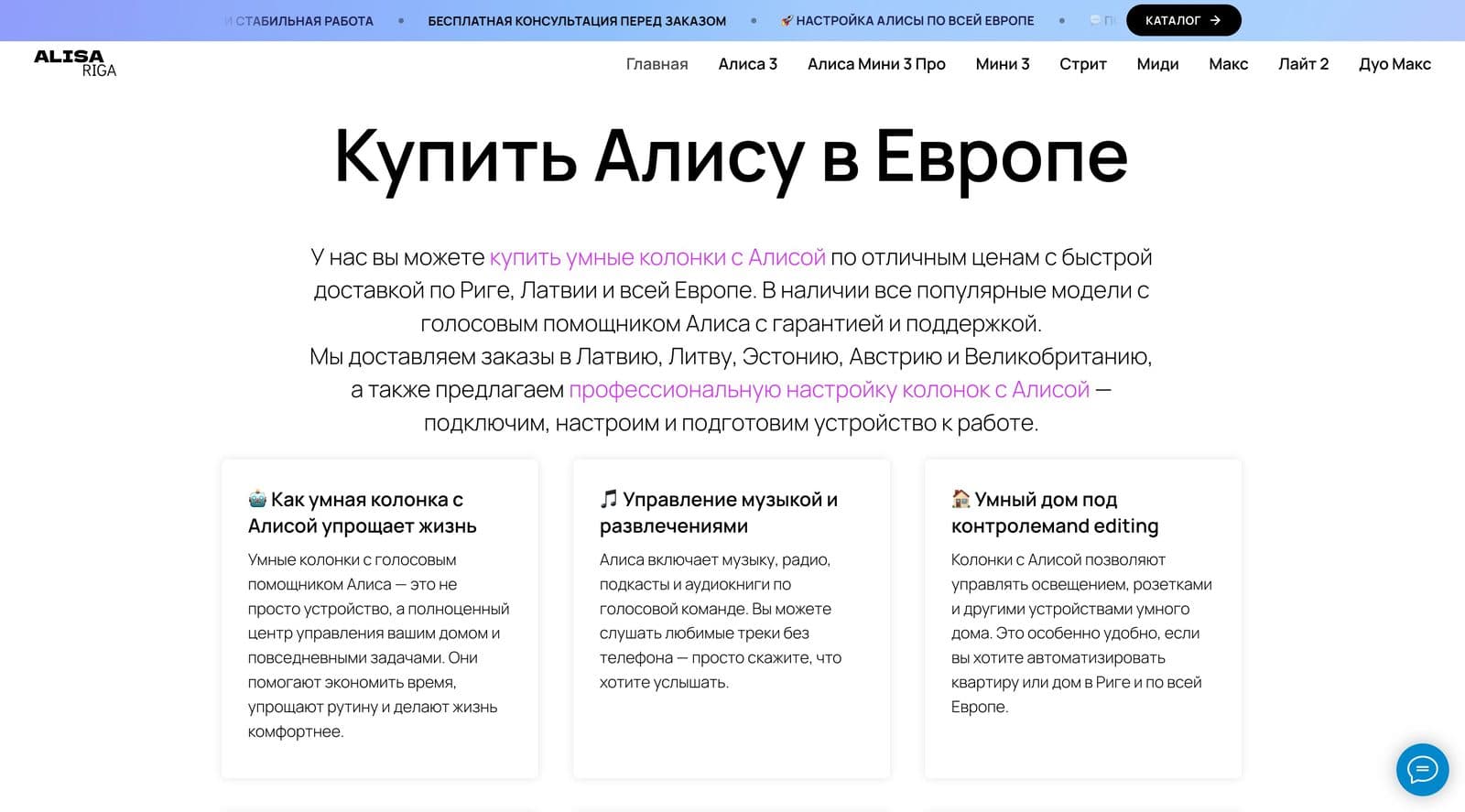
Task: Open the Лайт 2 menu item
Action: tap(1303, 64)
